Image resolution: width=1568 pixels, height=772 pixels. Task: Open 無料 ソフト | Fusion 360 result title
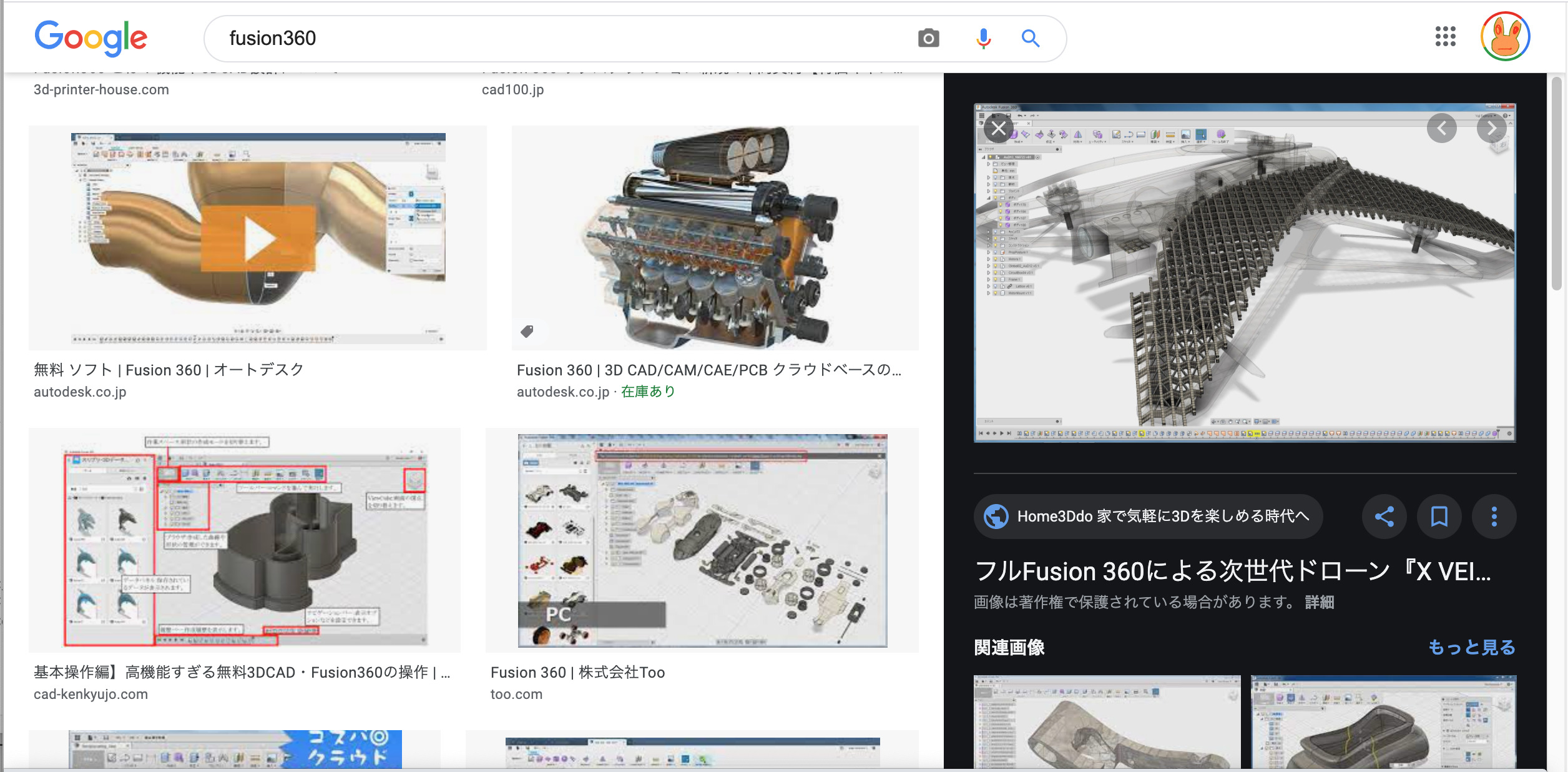point(169,370)
